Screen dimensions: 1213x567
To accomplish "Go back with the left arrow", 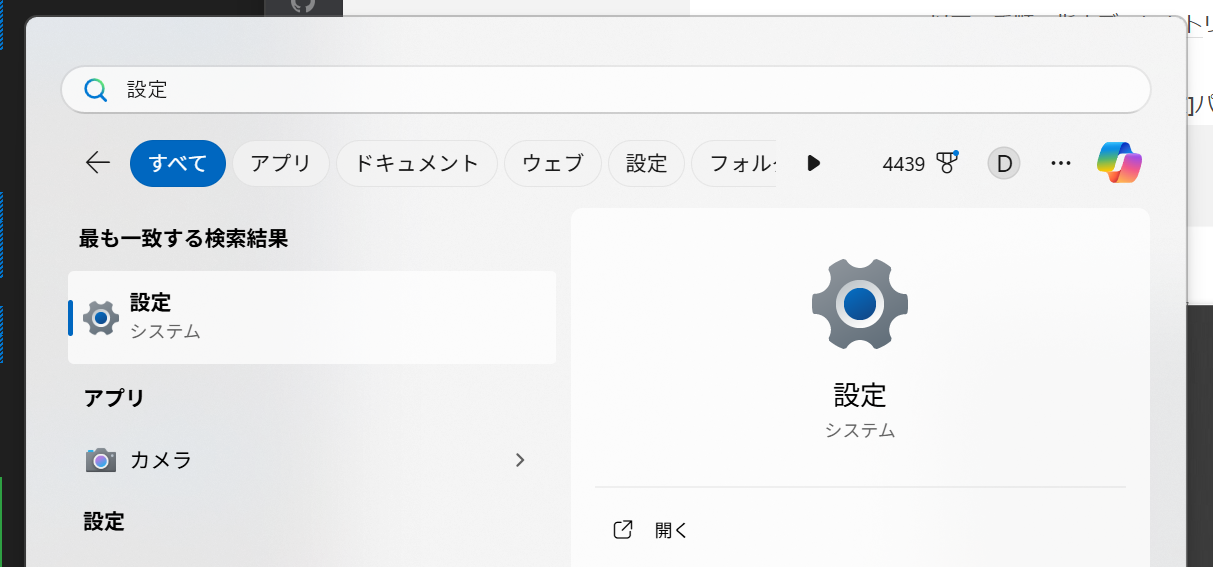I will tap(98, 163).
